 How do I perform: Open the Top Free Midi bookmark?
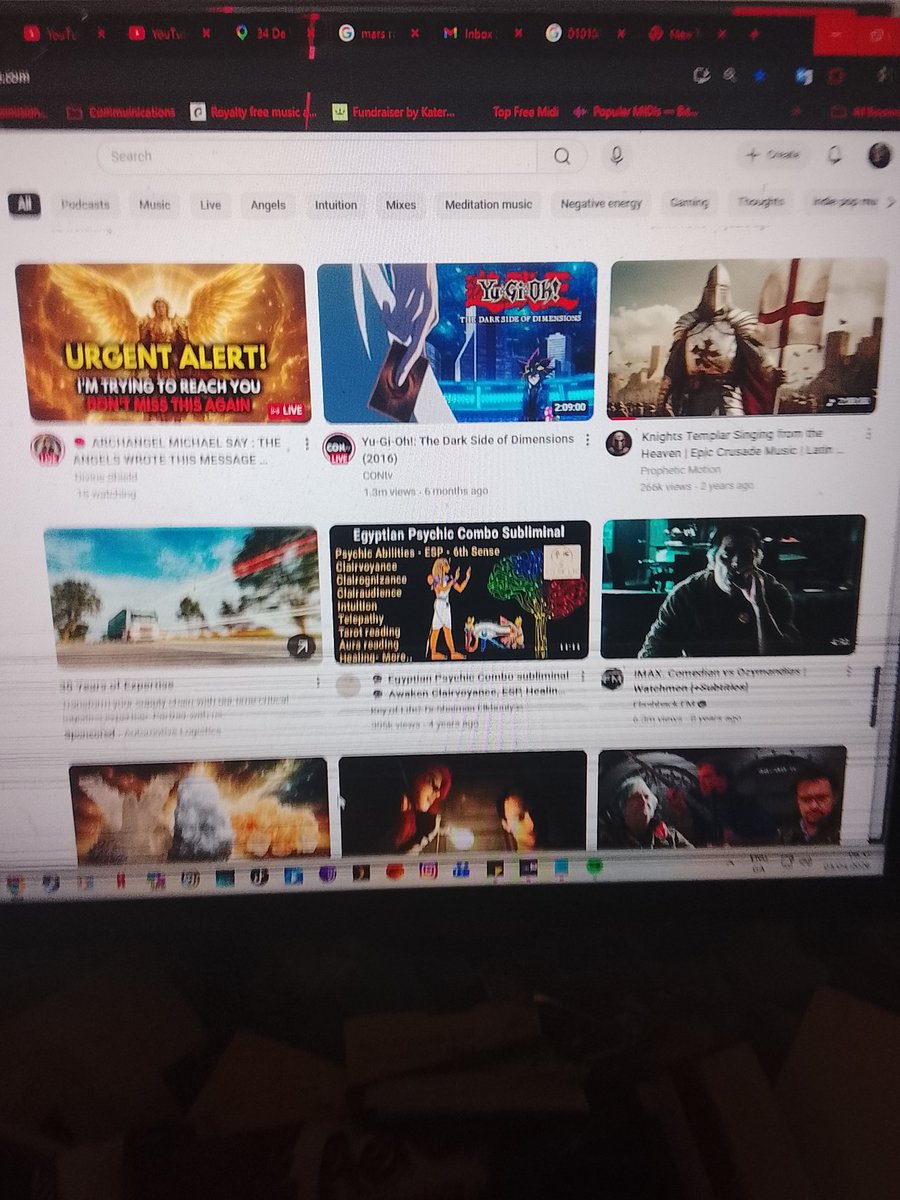(x=525, y=112)
